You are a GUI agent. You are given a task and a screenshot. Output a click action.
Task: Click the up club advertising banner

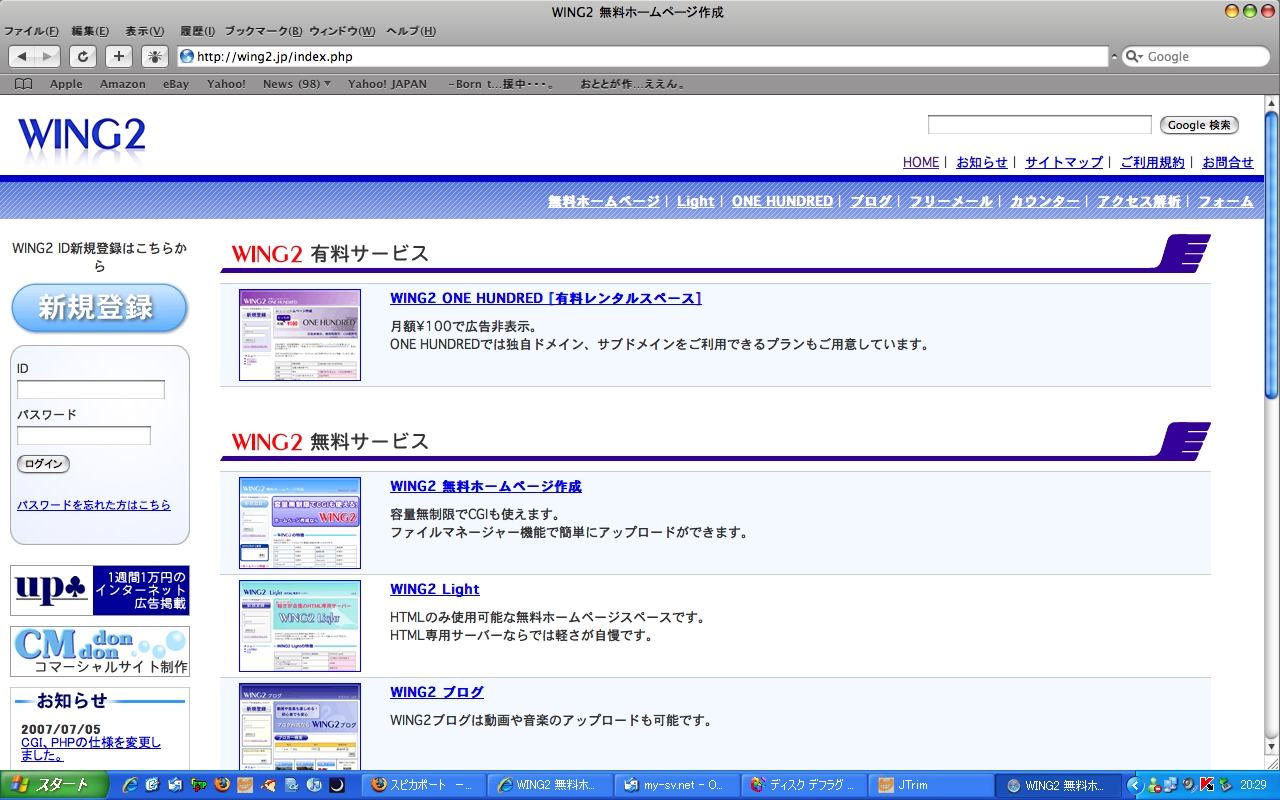[x=100, y=591]
